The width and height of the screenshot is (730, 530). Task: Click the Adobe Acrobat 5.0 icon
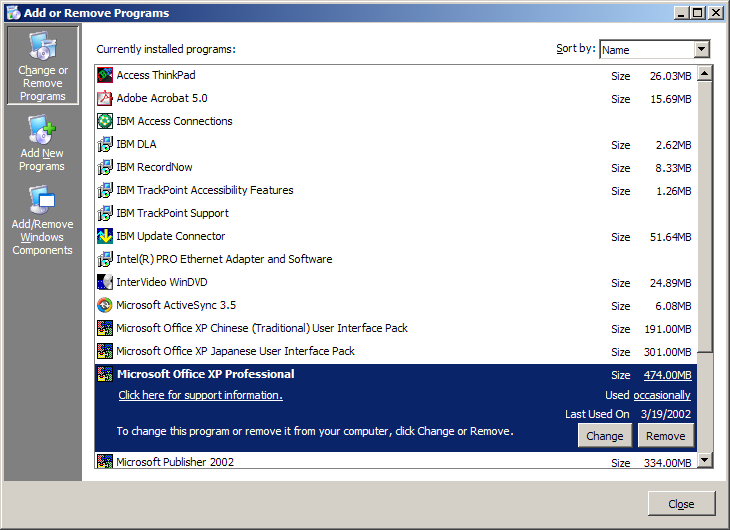coord(105,98)
